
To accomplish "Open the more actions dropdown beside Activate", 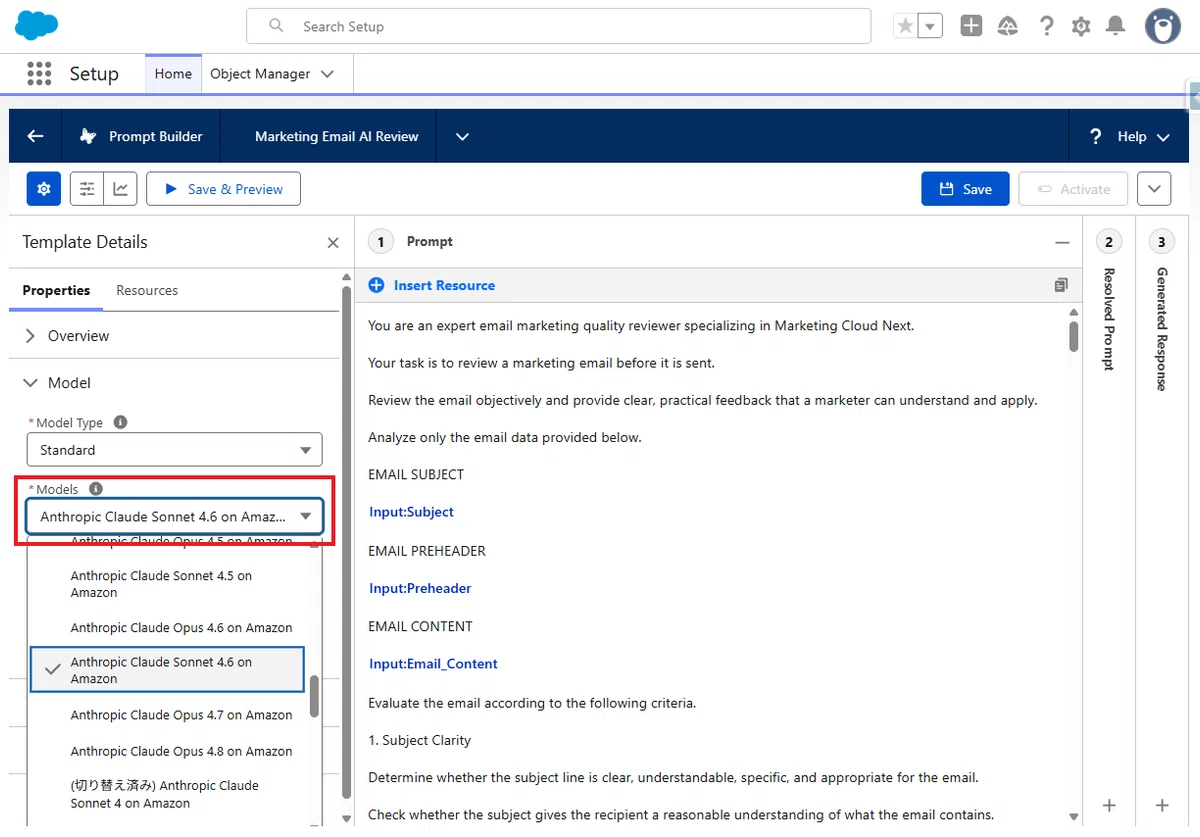I will pyautogui.click(x=1154, y=189).
